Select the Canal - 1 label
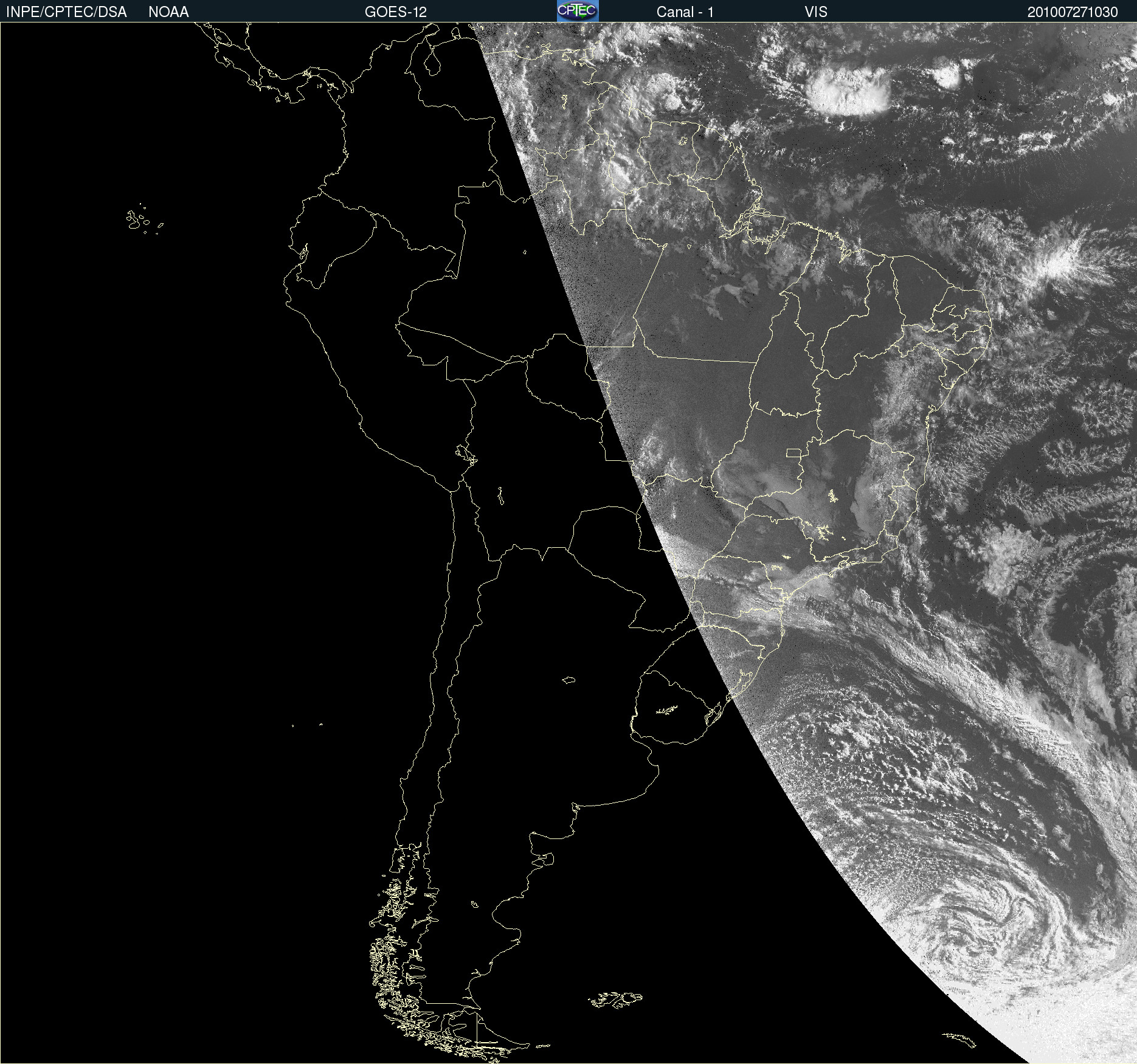The image size is (1137, 1064). coord(685,12)
